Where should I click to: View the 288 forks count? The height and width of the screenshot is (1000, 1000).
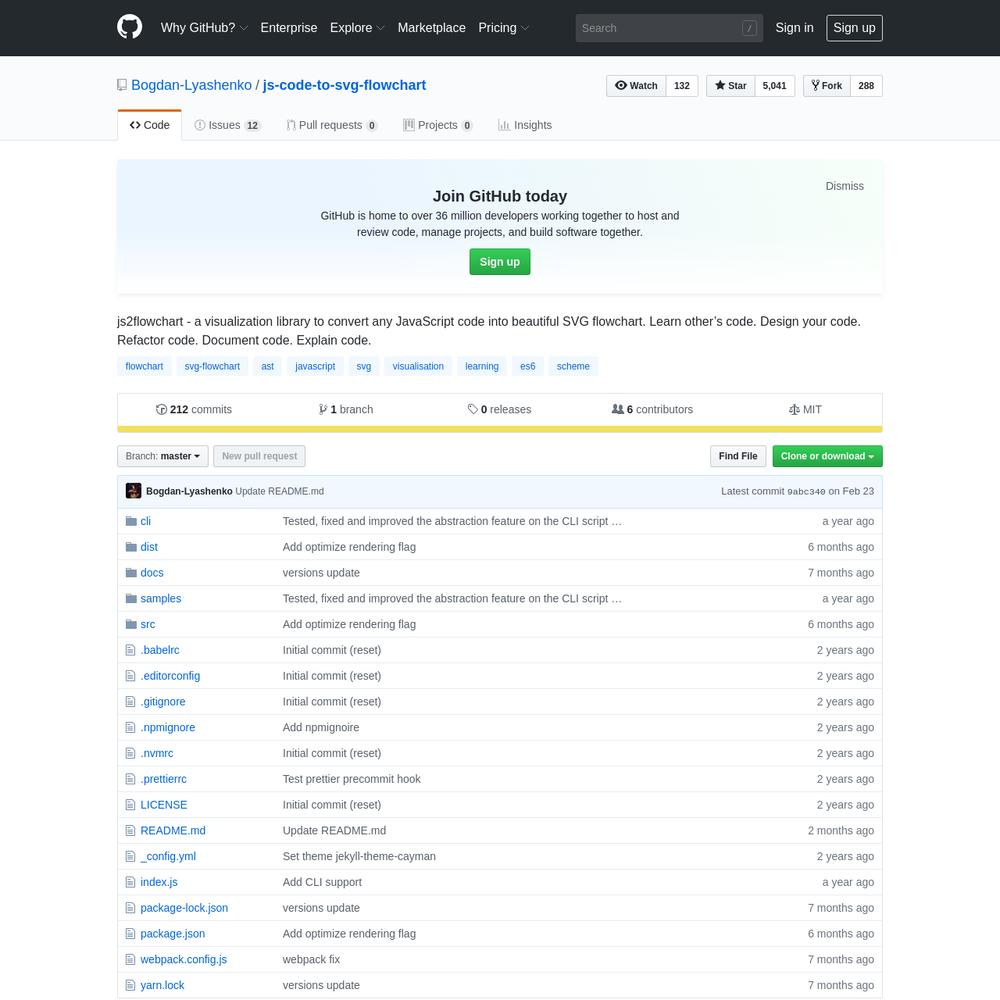click(866, 85)
